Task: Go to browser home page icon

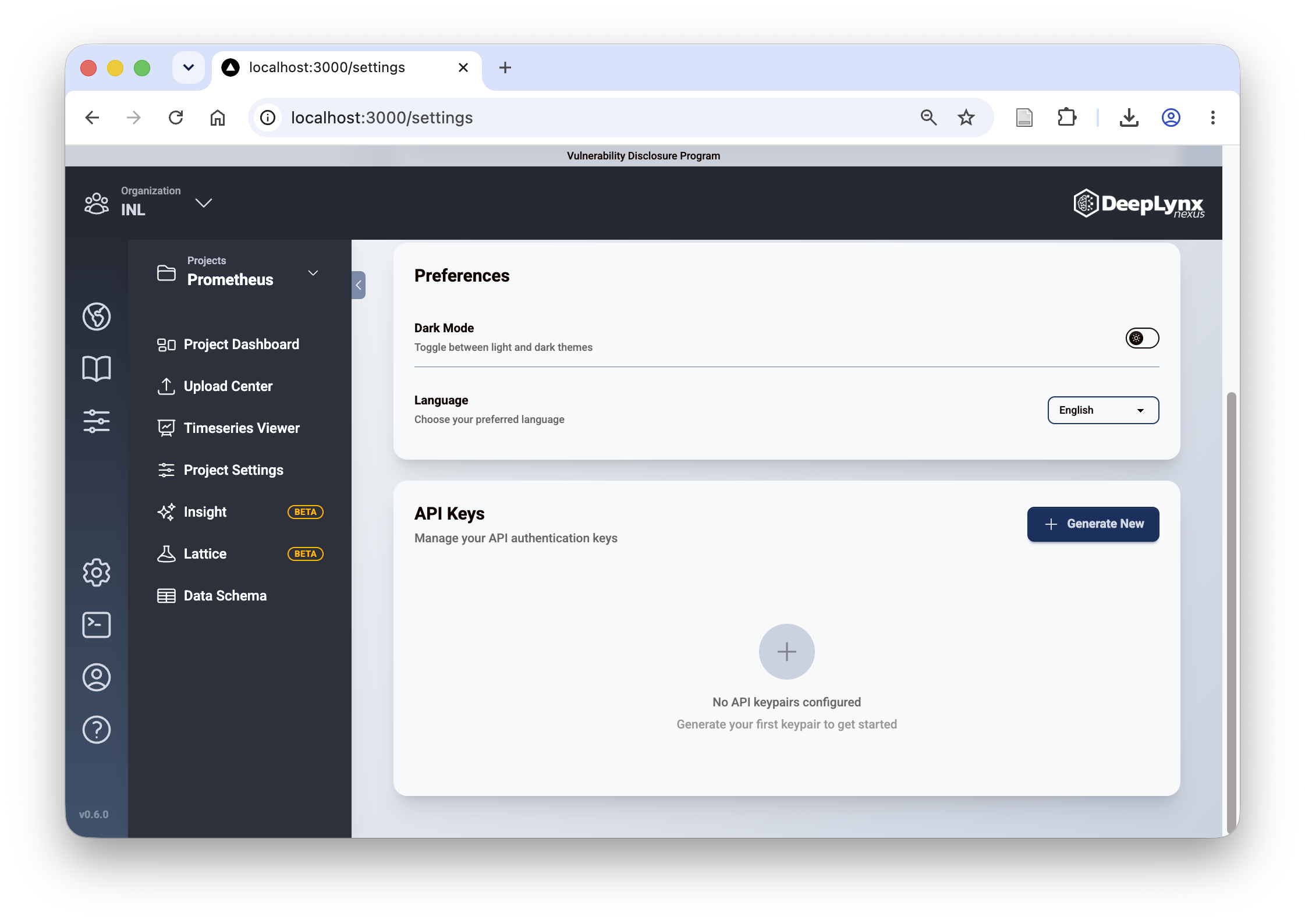Action: pos(218,118)
